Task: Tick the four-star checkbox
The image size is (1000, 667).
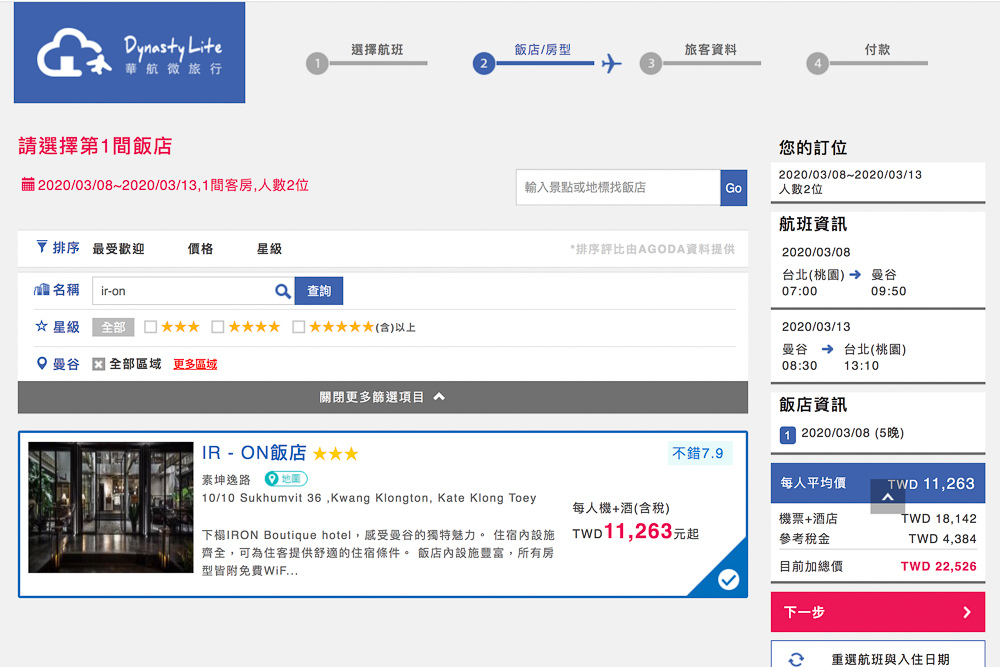Action: click(x=217, y=327)
